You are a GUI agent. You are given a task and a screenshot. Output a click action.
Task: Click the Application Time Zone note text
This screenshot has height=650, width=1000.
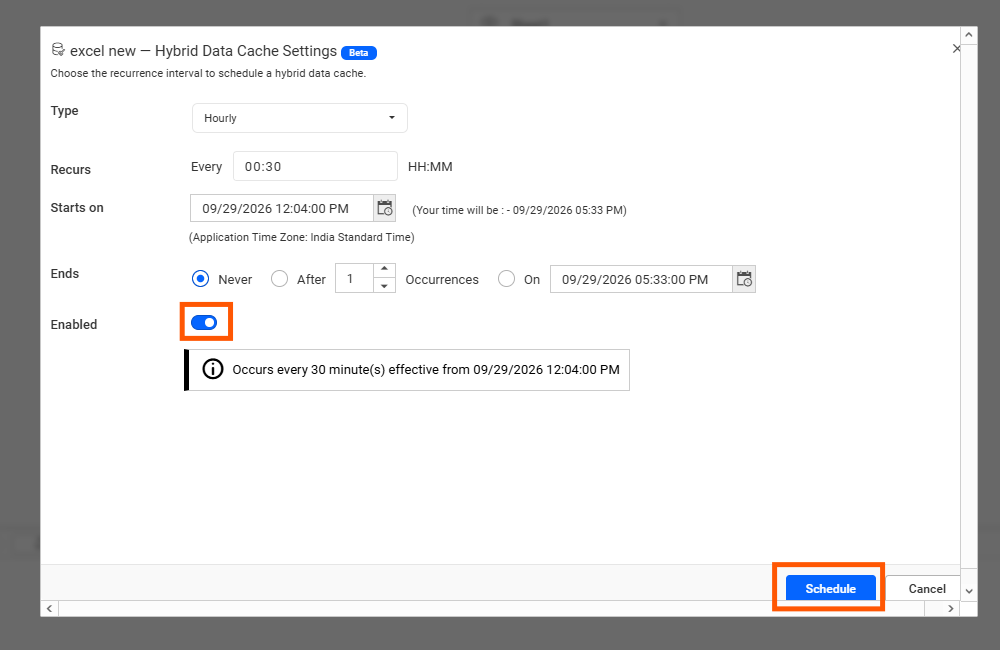pyautogui.click(x=302, y=237)
